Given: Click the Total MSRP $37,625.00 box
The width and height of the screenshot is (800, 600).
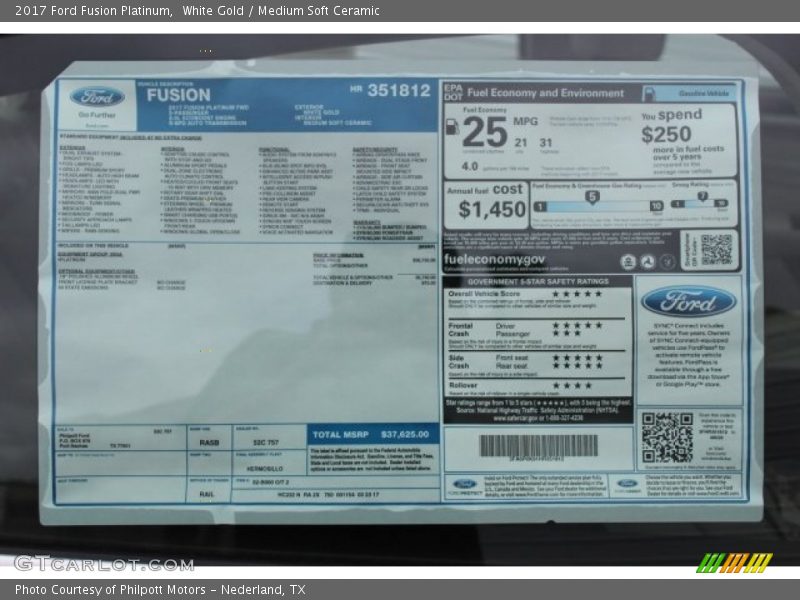Looking at the screenshot, I should pyautogui.click(x=372, y=435).
